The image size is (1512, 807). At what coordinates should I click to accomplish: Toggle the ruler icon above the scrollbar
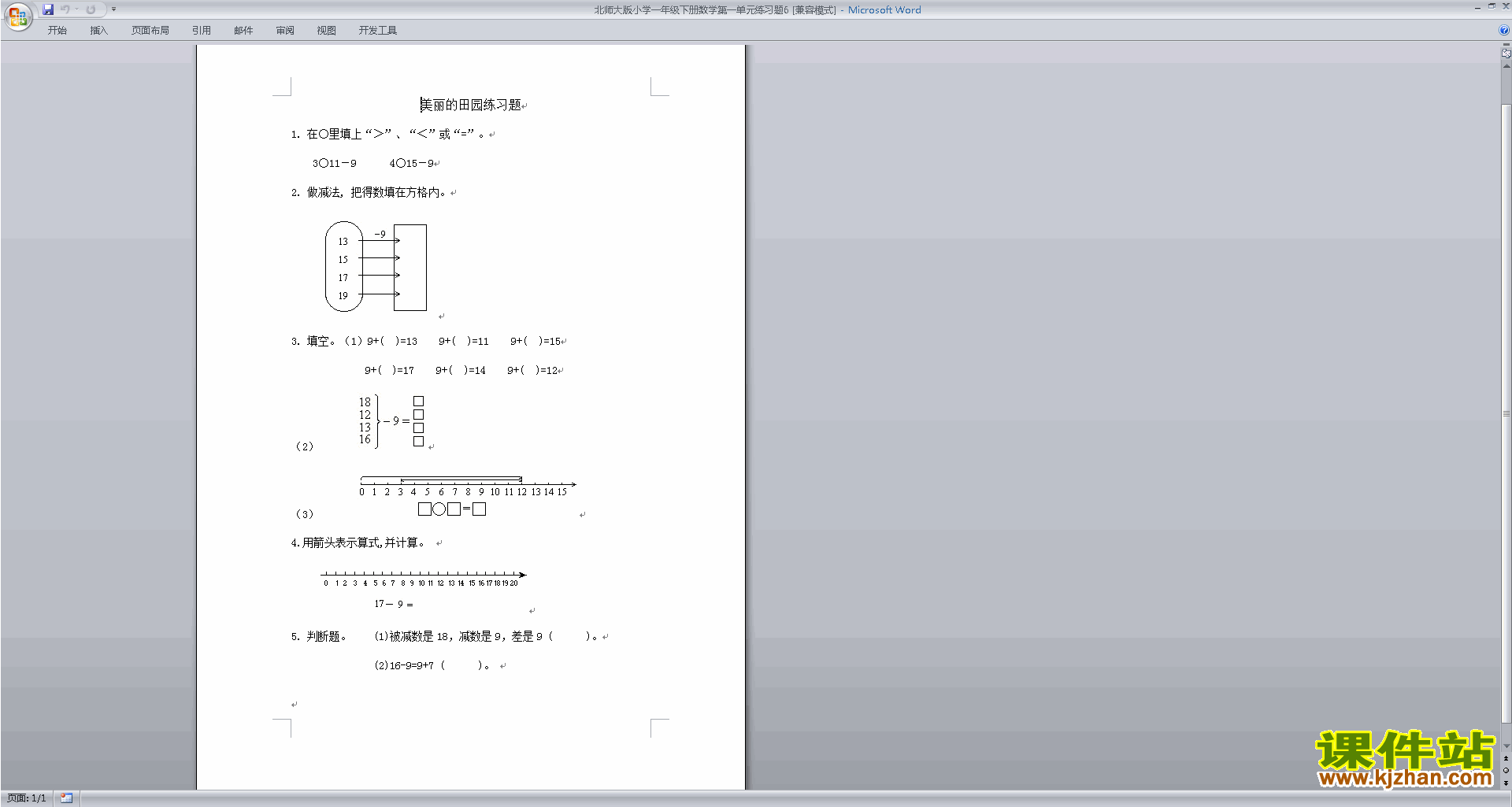[x=1506, y=54]
